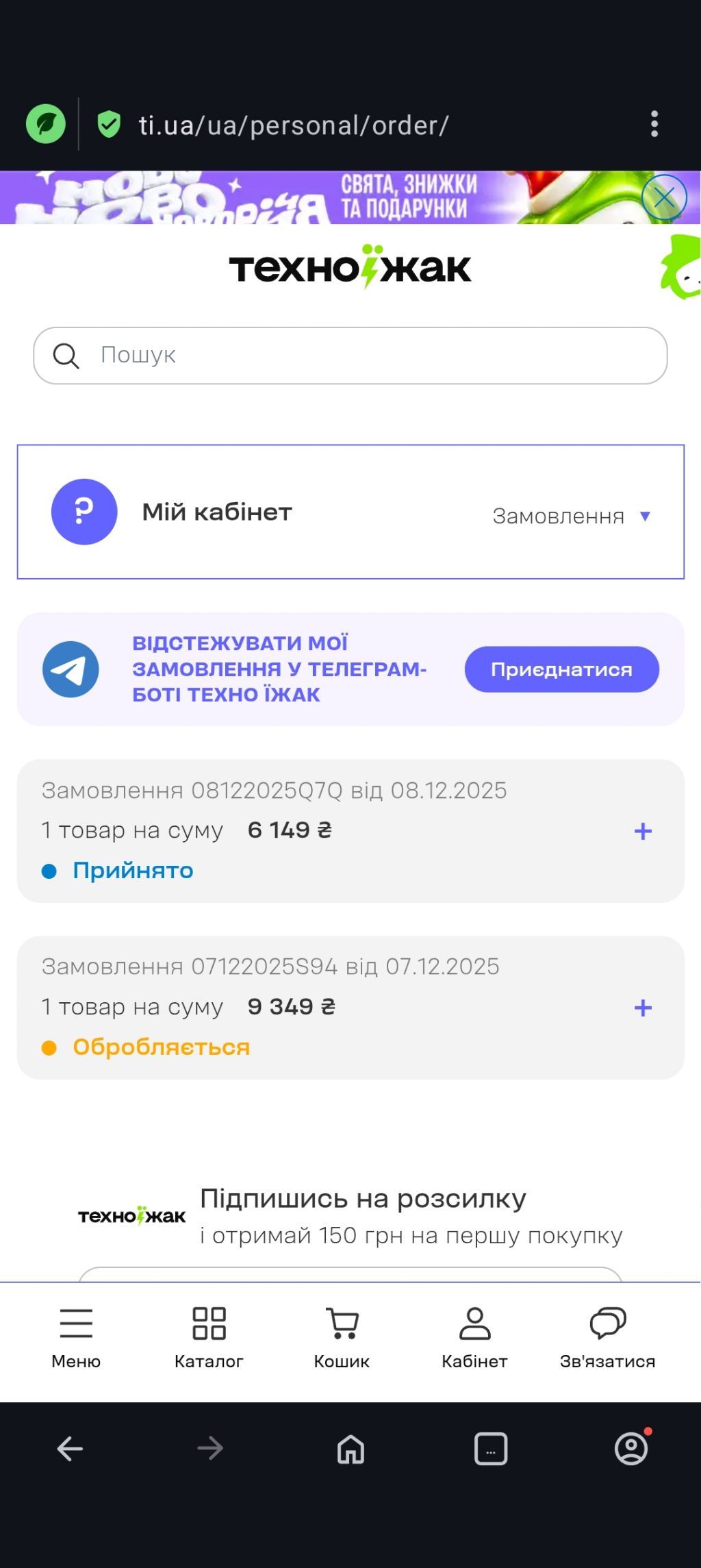Image resolution: width=701 pixels, height=1568 pixels.
Task: Focus the Пошук search field
Action: [x=370, y=356]
